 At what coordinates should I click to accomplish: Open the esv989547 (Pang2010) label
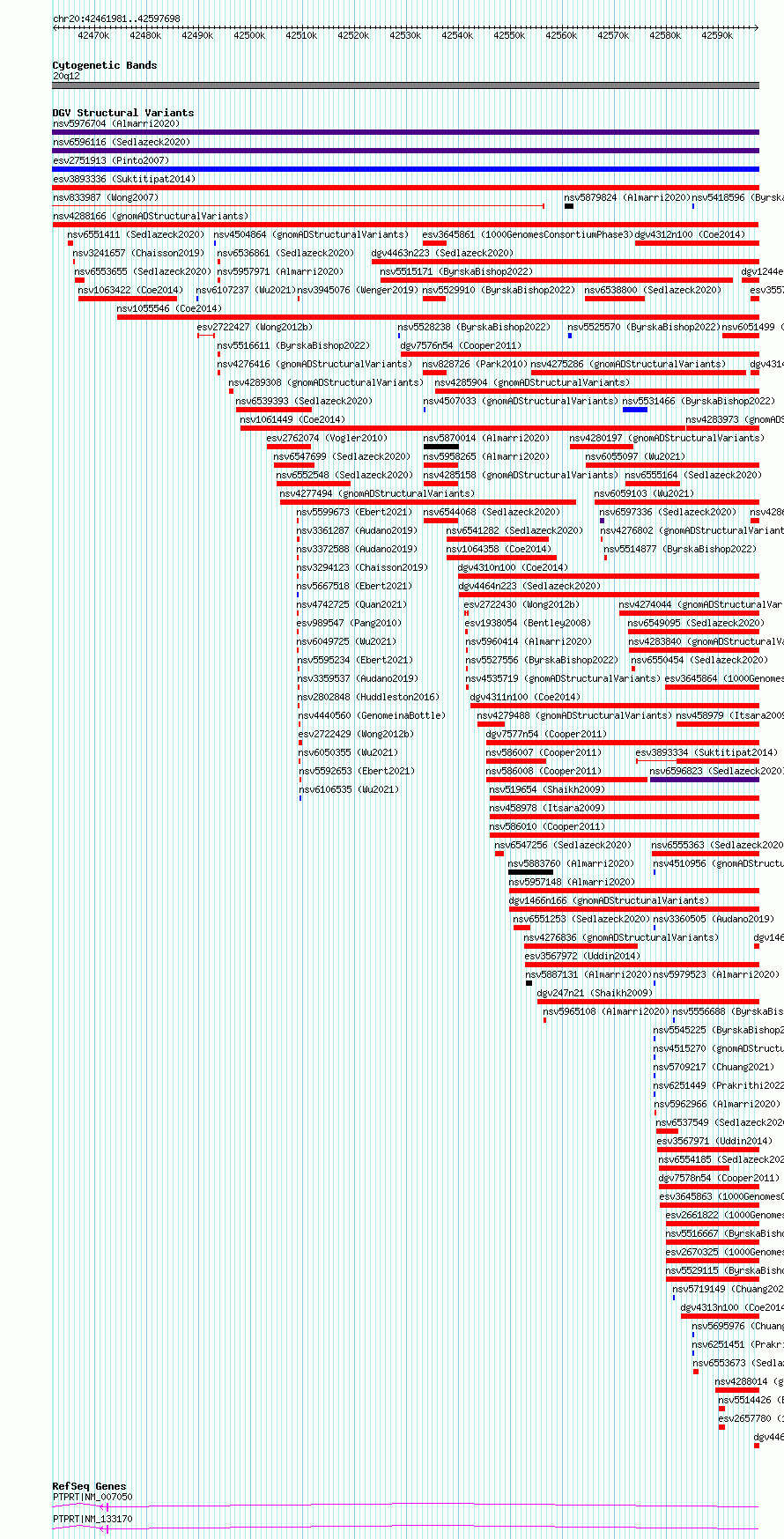(349, 623)
